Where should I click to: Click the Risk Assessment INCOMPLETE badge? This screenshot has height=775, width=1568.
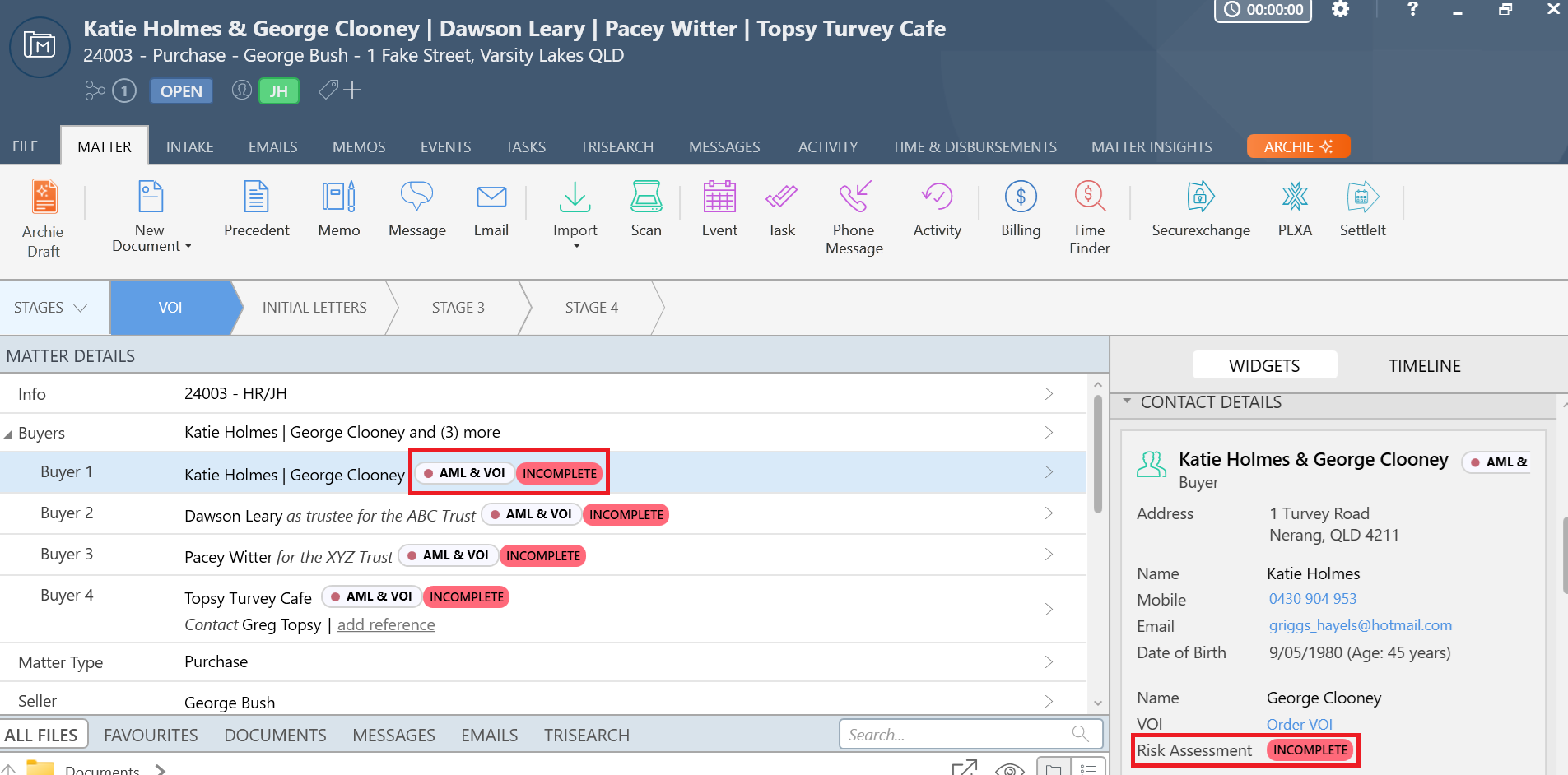(1310, 750)
